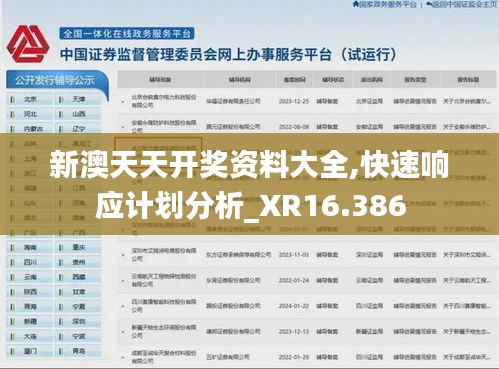Click the 五矿证券有限公司 cell

coord(228,357)
